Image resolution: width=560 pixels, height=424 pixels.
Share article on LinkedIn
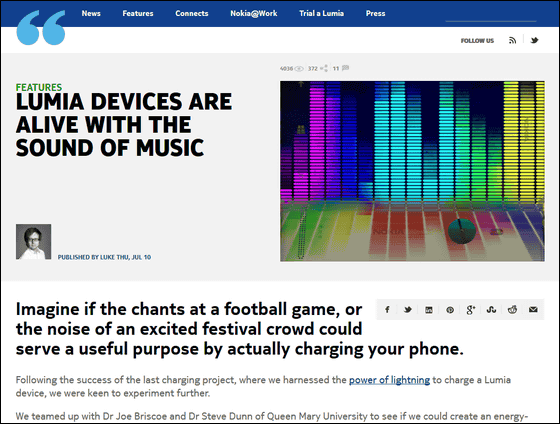[429, 310]
